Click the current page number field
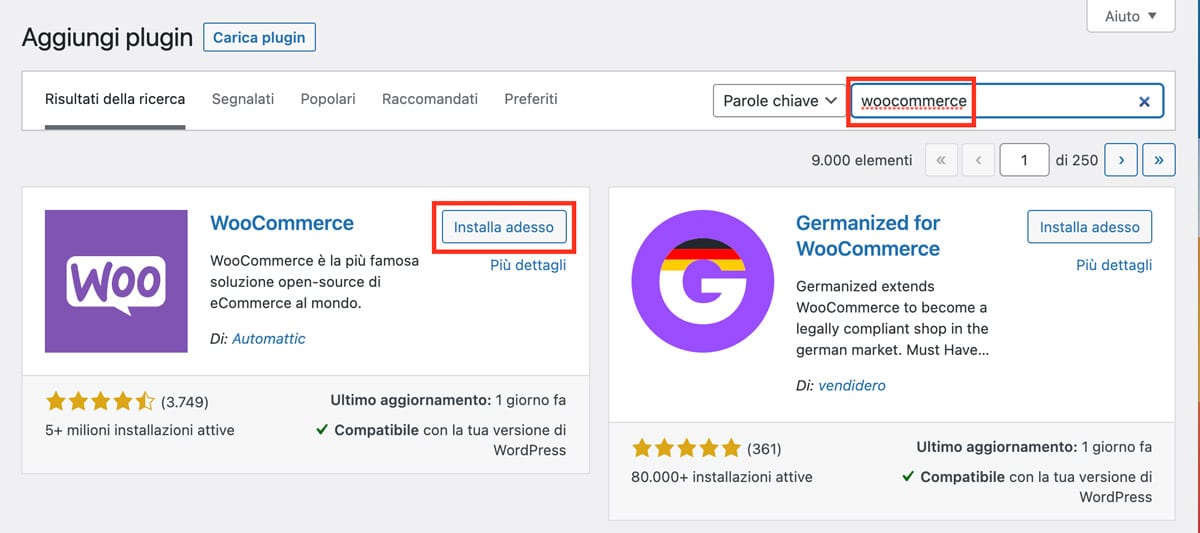Viewport: 1200px width, 533px height. [1023, 160]
